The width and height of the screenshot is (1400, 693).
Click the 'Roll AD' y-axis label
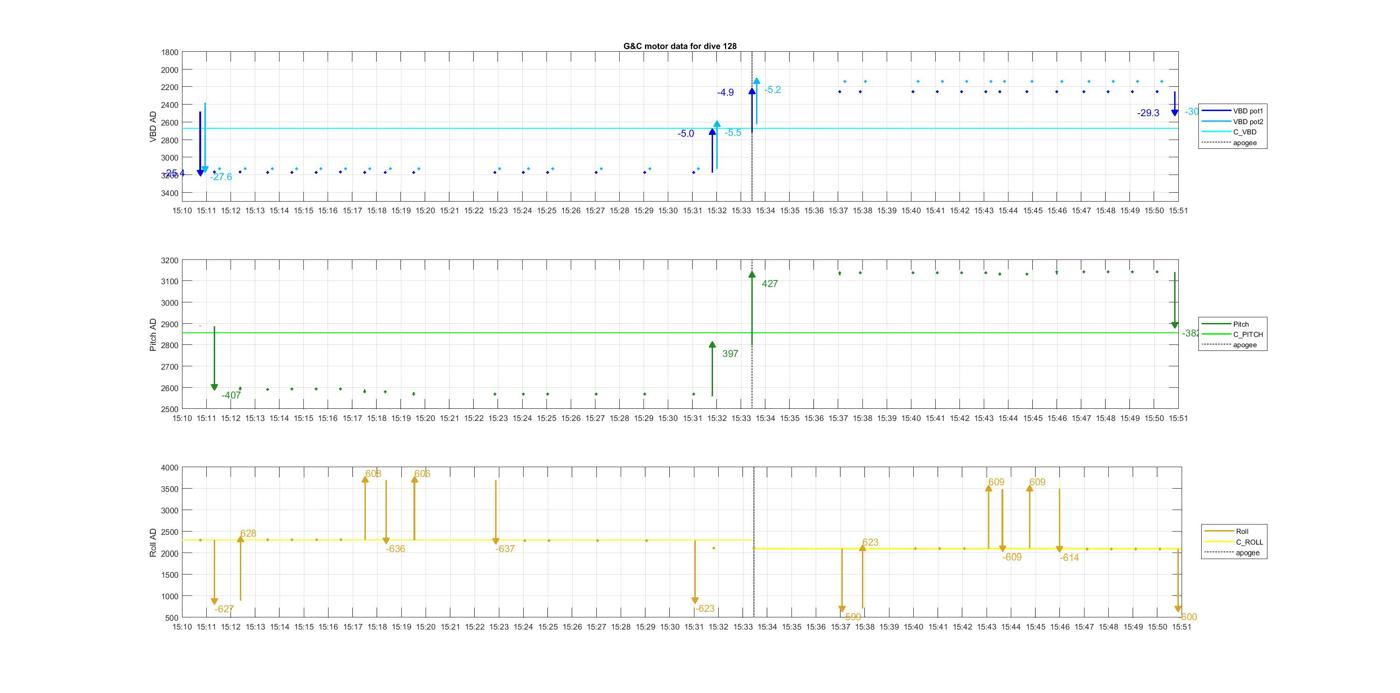[x=153, y=541]
